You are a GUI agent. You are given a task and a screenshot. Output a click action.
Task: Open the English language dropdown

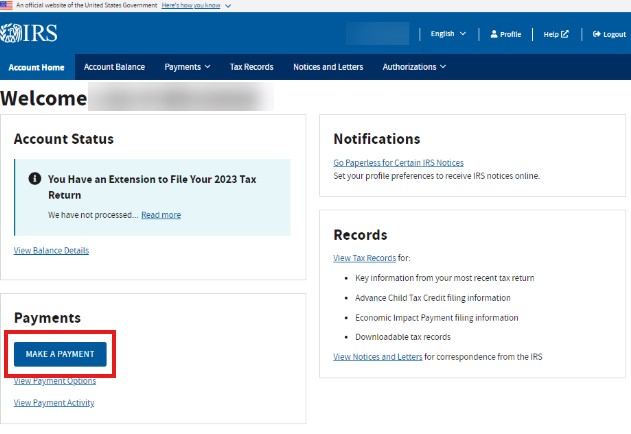coord(448,34)
